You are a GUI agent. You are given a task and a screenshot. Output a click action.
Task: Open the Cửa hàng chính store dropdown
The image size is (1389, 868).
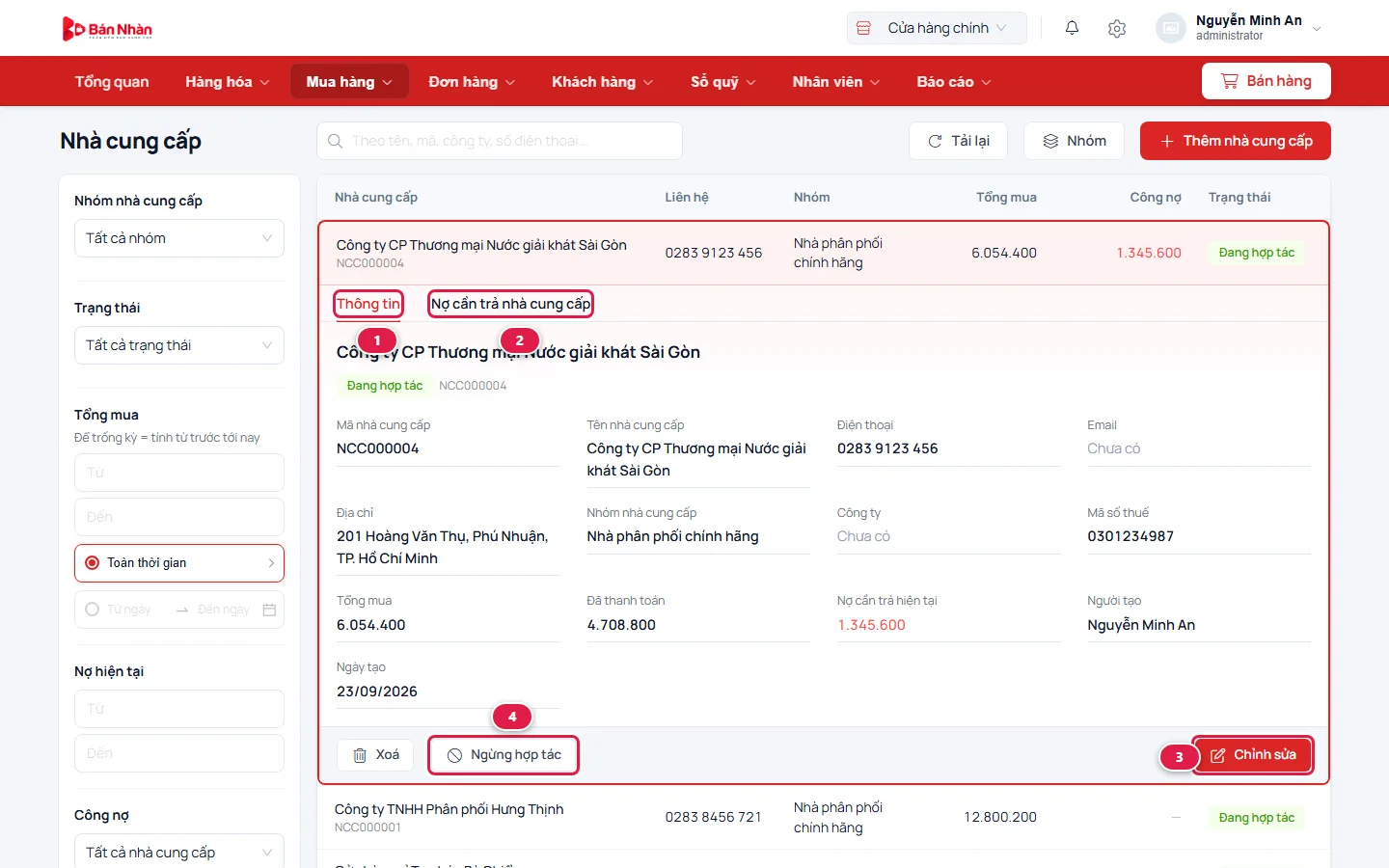point(937,28)
